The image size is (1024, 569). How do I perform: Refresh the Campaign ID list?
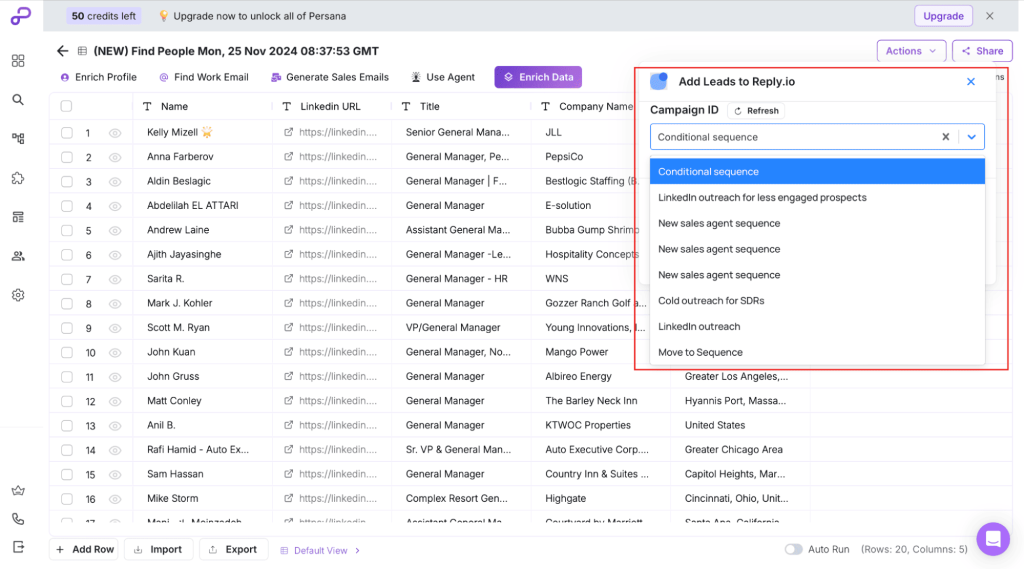tap(756, 111)
